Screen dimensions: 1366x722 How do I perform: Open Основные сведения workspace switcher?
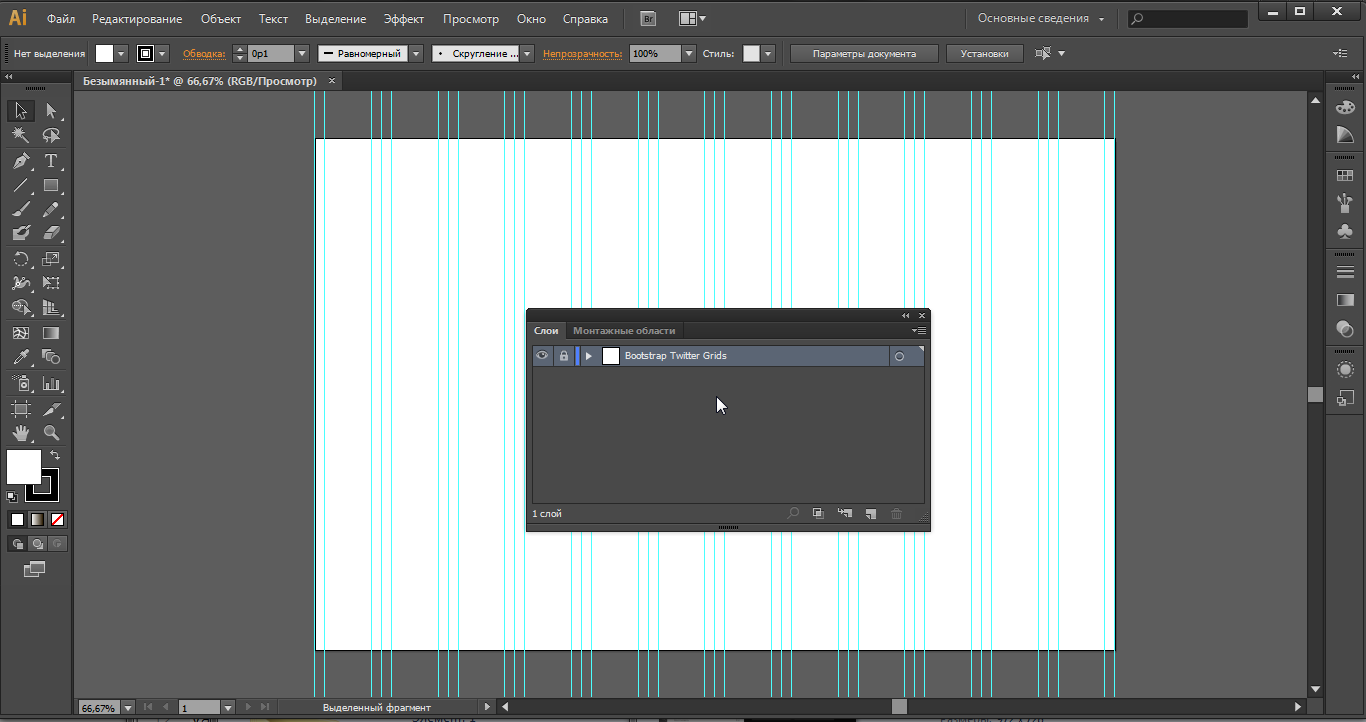tap(1041, 19)
